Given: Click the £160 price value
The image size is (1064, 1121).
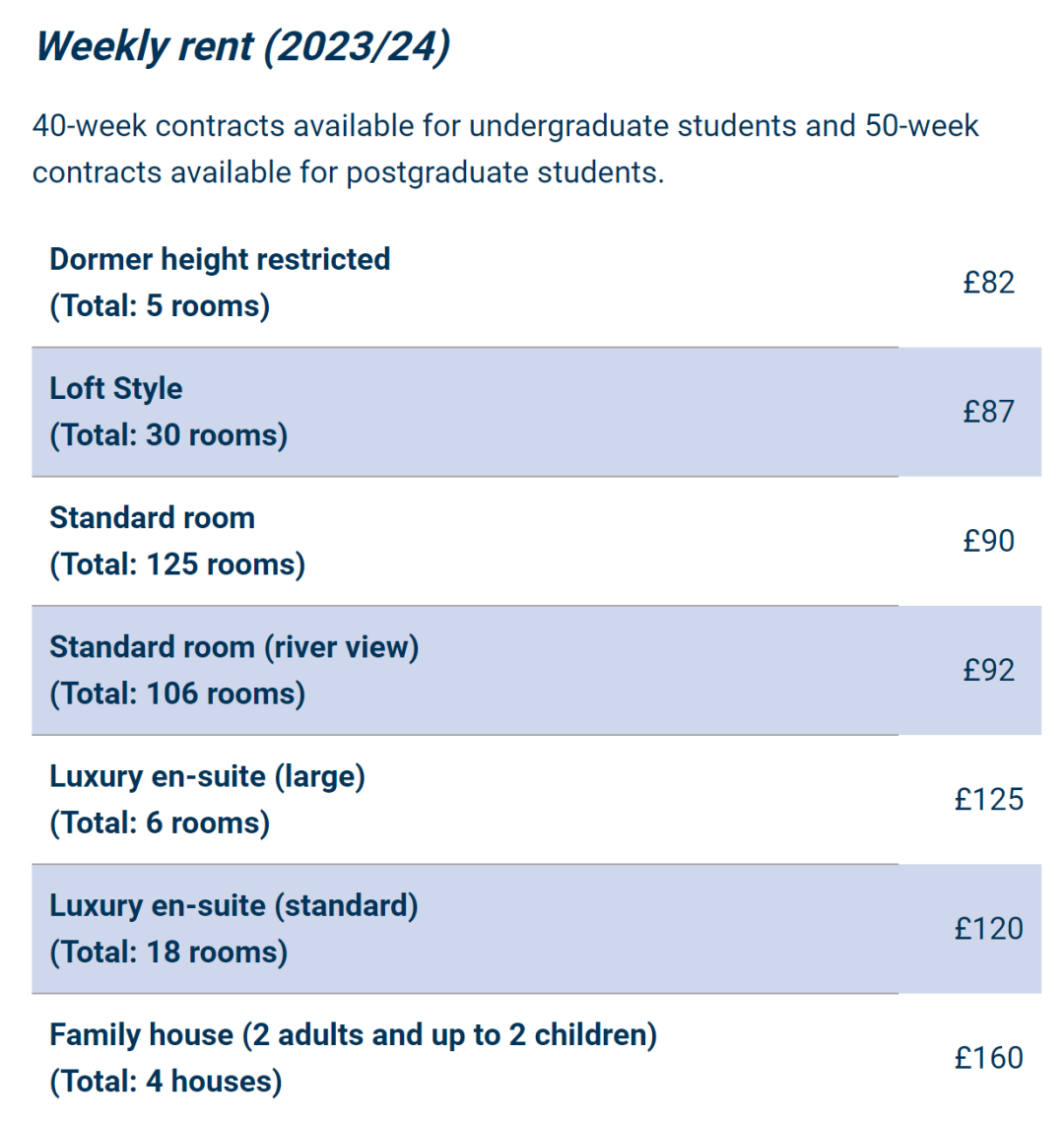Looking at the screenshot, I should pyautogui.click(x=989, y=1059).
